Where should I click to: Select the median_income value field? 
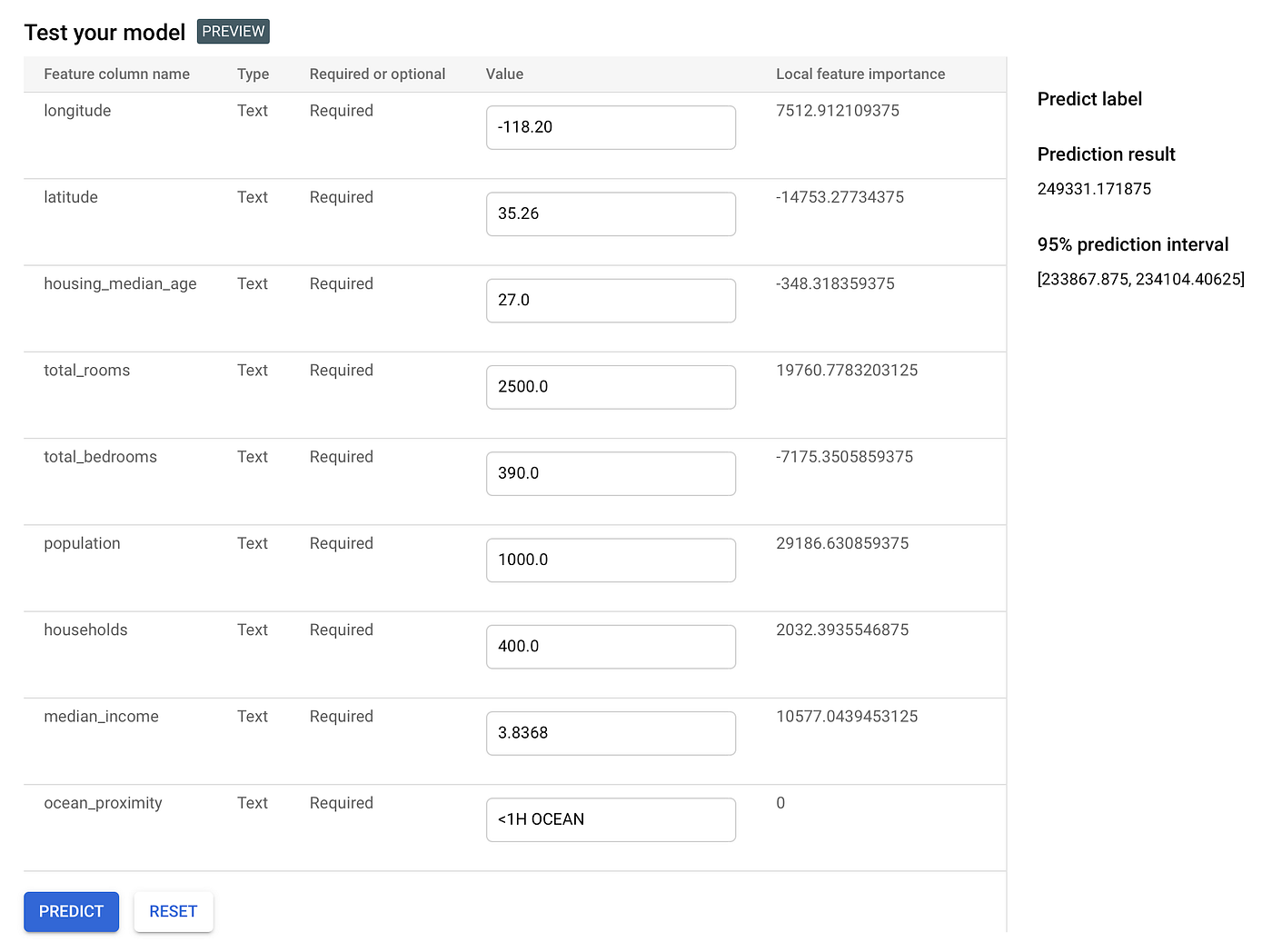tap(611, 733)
